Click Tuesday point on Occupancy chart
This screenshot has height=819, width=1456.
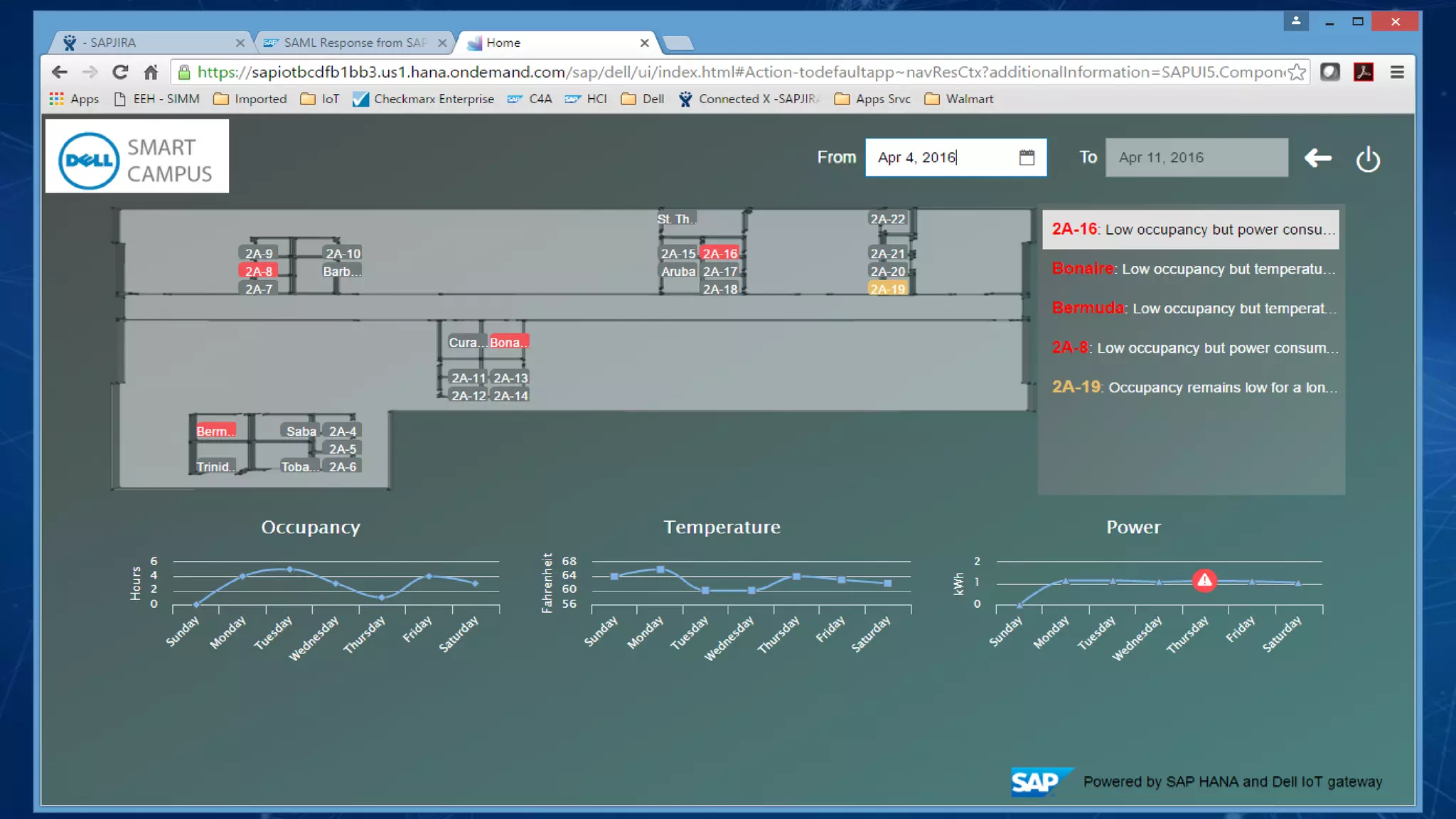[289, 569]
